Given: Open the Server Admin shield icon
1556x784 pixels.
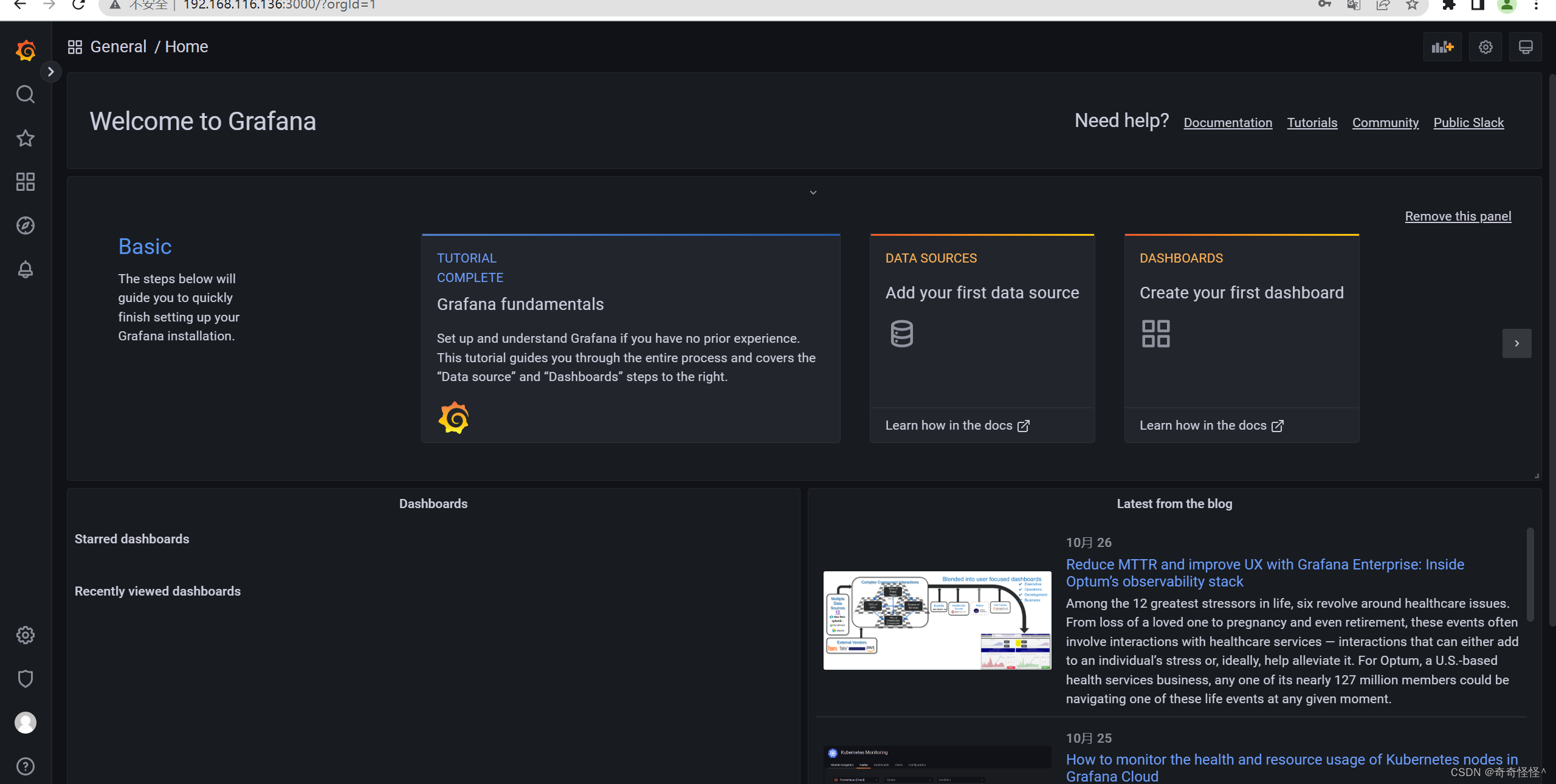Looking at the screenshot, I should [25, 679].
